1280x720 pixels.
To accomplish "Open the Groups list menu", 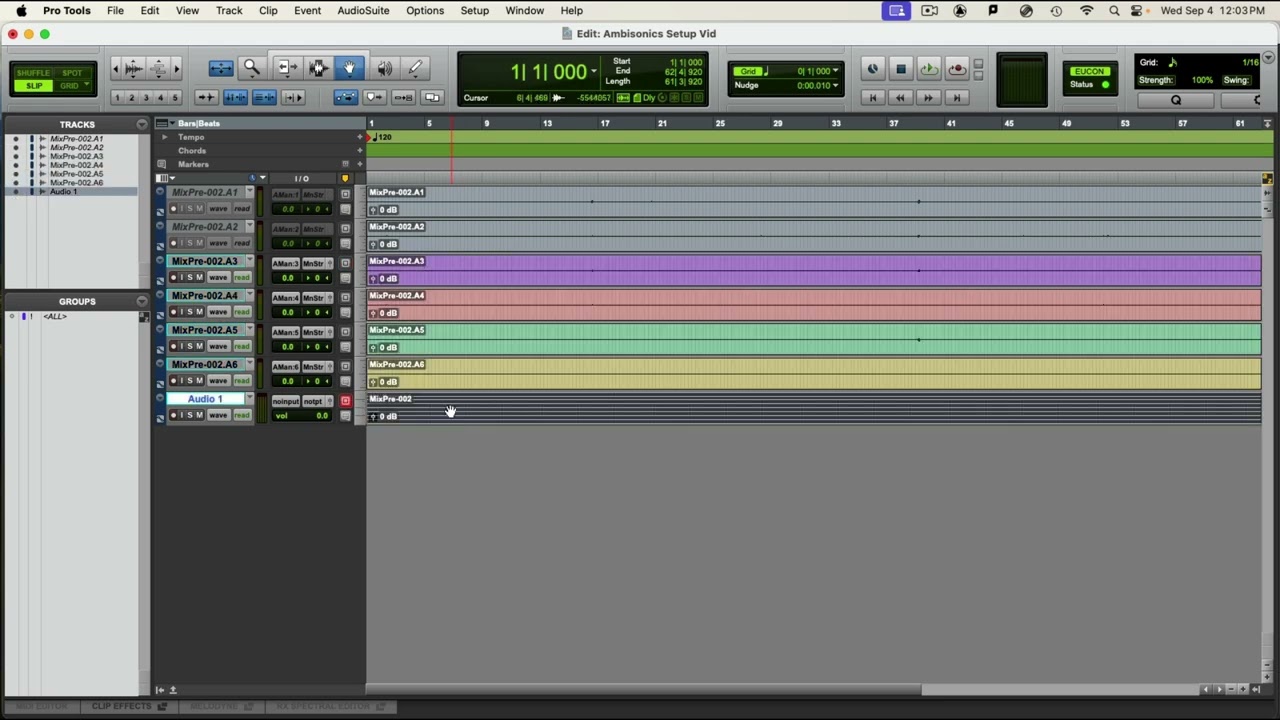I will tap(141, 301).
